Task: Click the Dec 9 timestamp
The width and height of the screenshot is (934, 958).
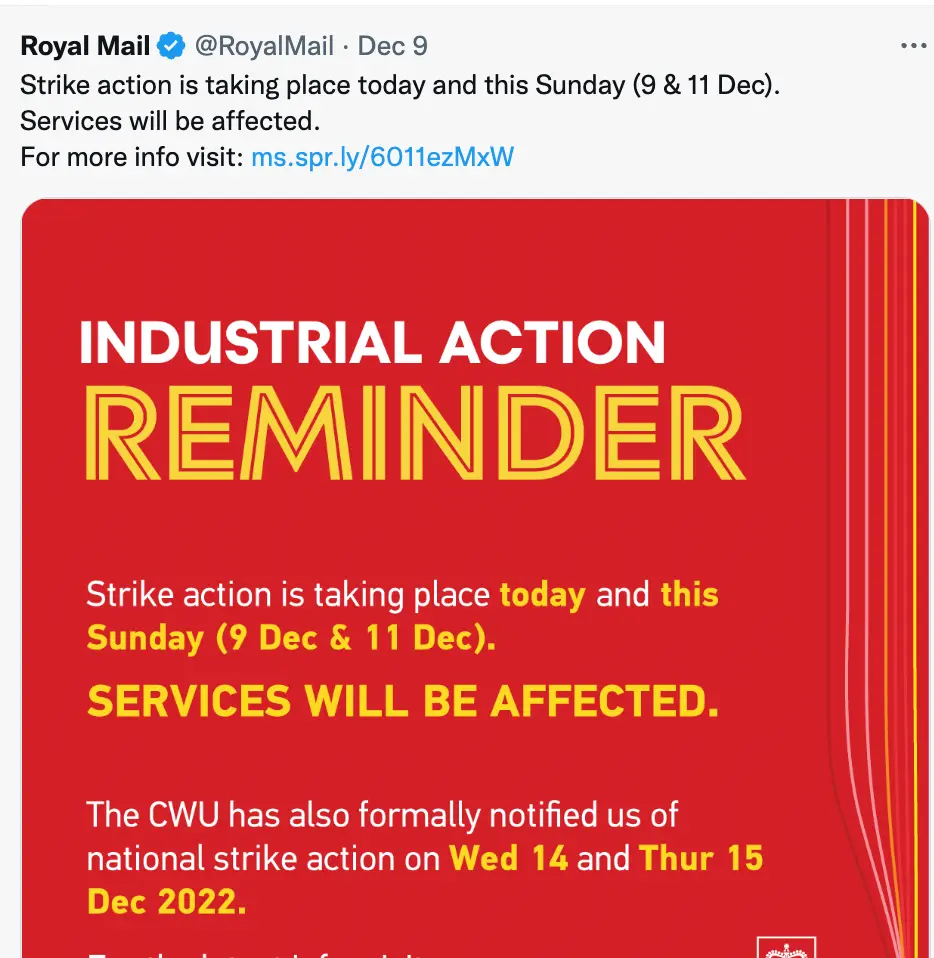Action: coord(392,45)
